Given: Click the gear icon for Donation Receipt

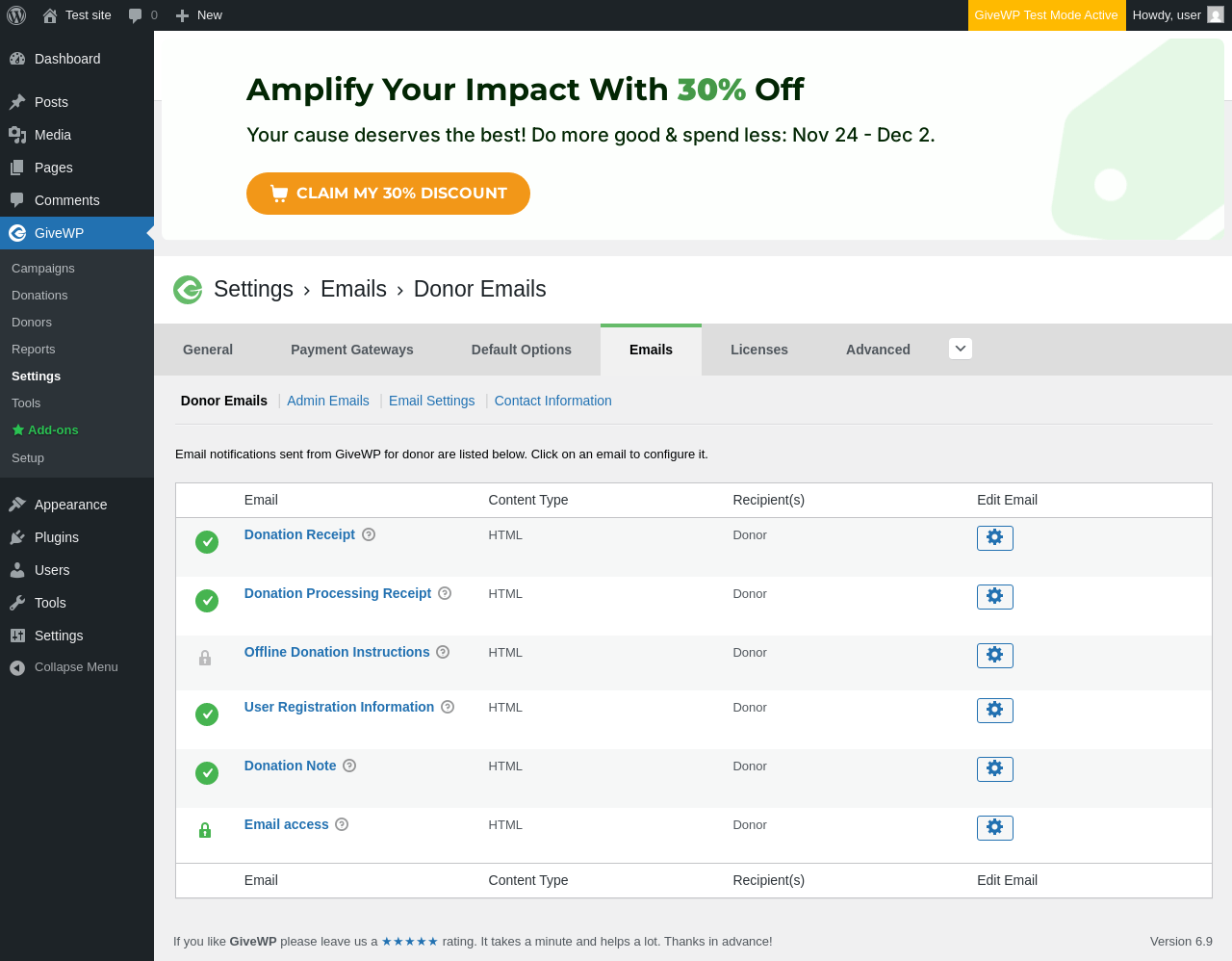Looking at the screenshot, I should coord(994,537).
